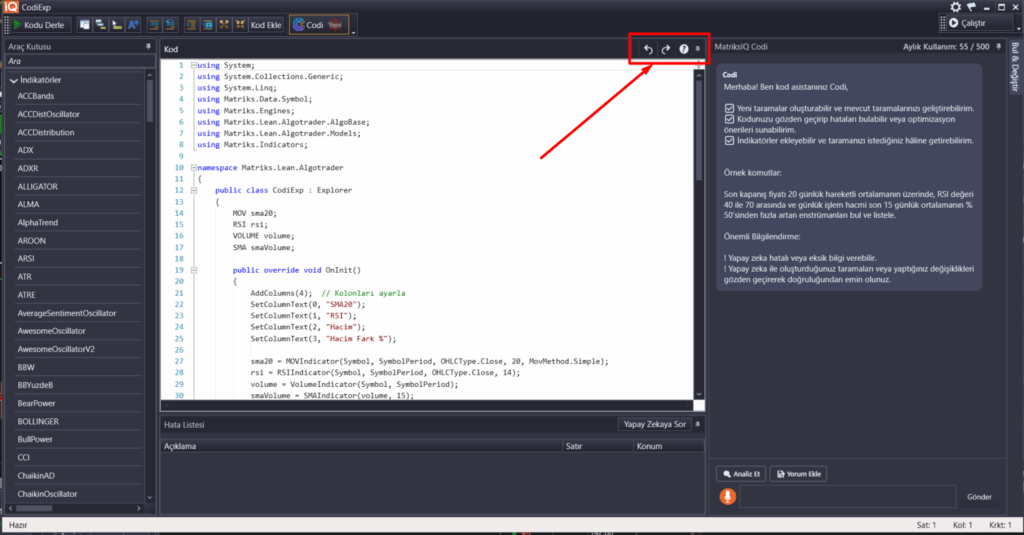Screen dimensions: 1024x535
Task: Collapse the using block at line 1
Action: coord(192,65)
